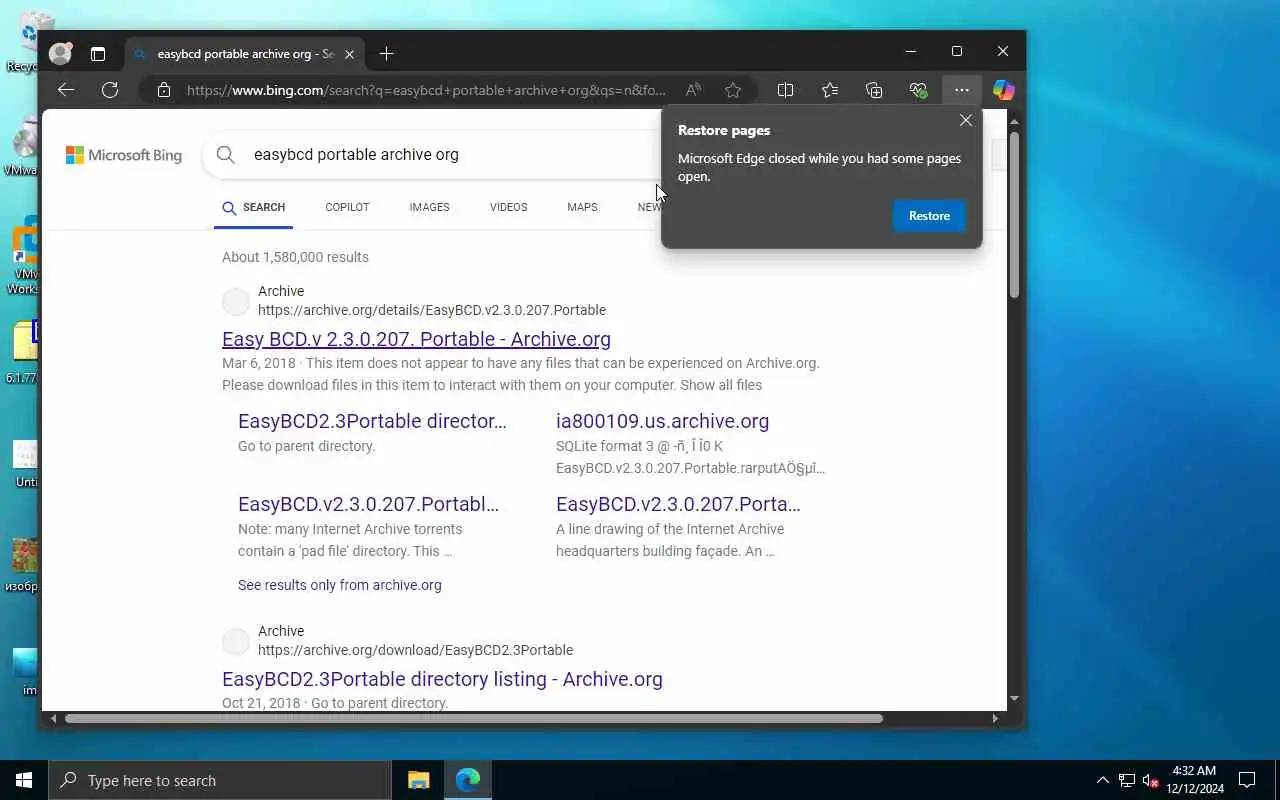1280x800 pixels.
Task: Switch to the MAPS tab
Action: click(x=582, y=207)
